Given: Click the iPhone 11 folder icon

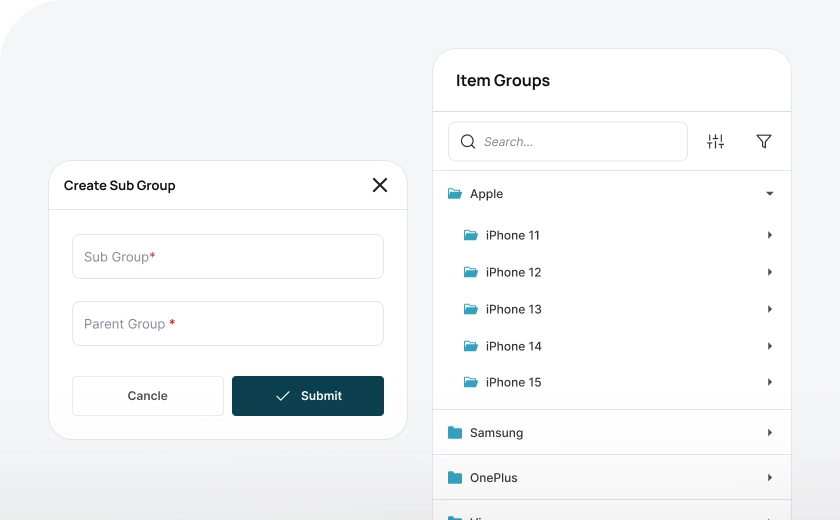Looking at the screenshot, I should pyautogui.click(x=470, y=235).
